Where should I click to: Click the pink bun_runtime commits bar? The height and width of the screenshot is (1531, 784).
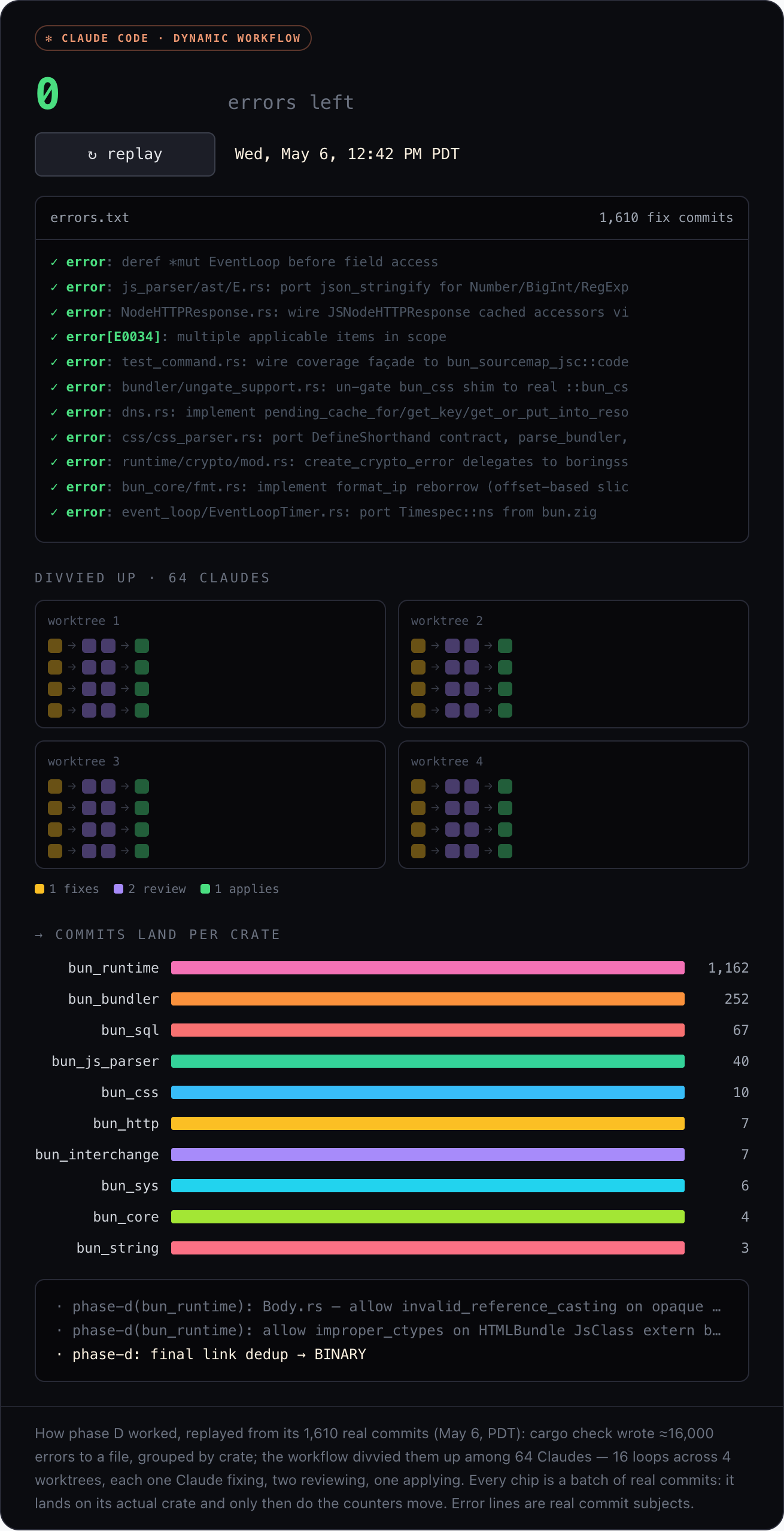pos(428,968)
